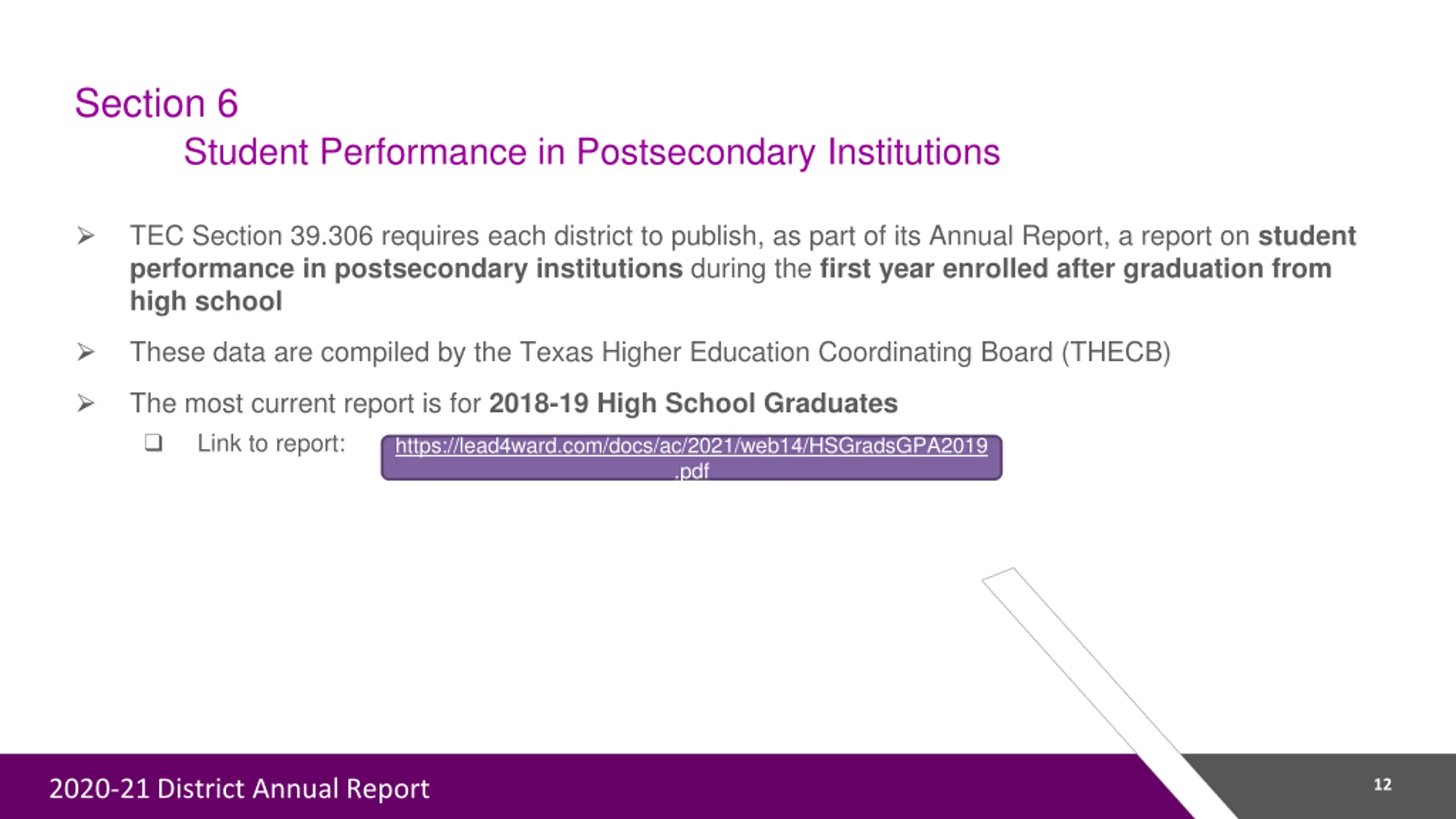
Task: Click the square bullet beside Link to report
Action: coord(153,442)
